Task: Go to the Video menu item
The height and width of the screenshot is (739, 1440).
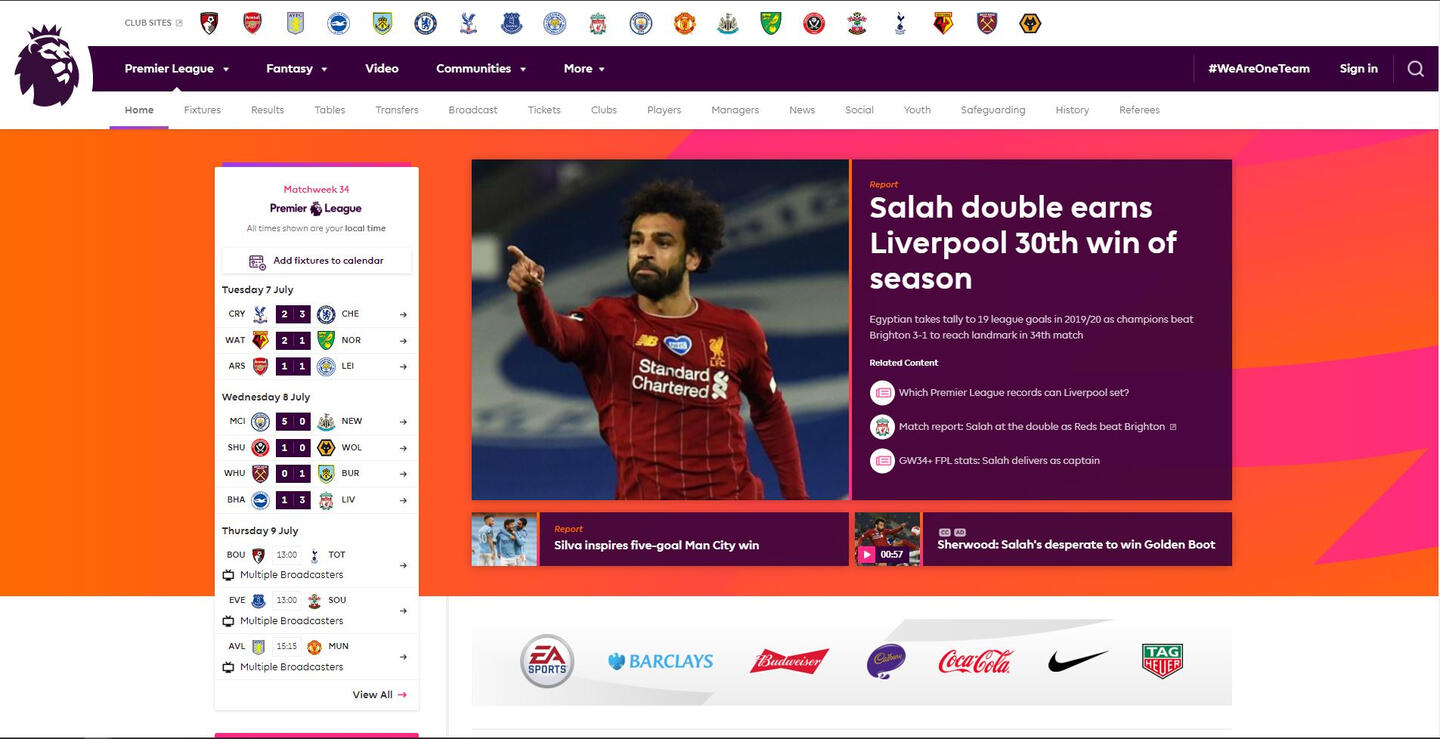Action: 382,69
